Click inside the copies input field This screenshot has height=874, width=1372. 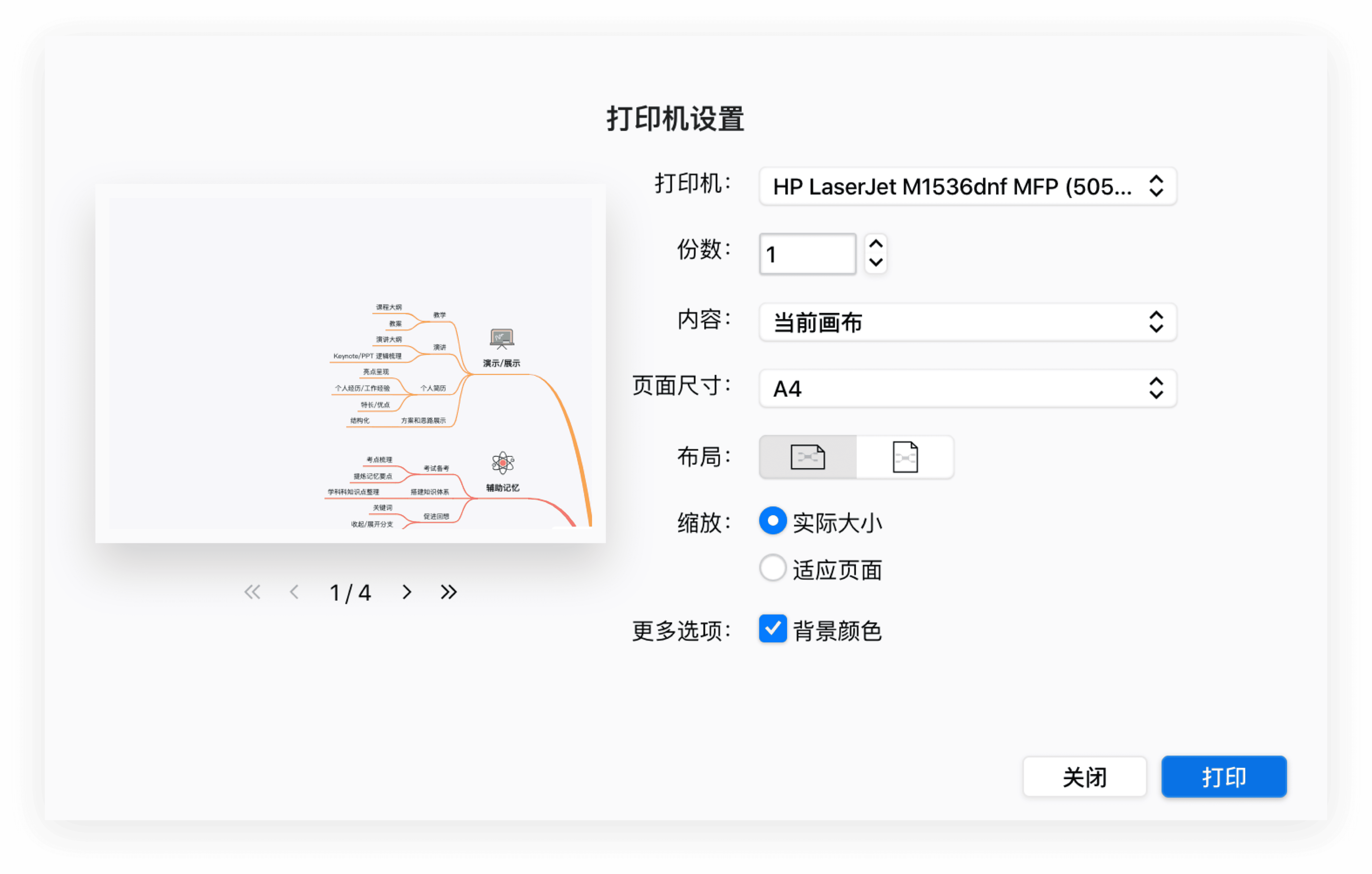pyautogui.click(x=807, y=254)
